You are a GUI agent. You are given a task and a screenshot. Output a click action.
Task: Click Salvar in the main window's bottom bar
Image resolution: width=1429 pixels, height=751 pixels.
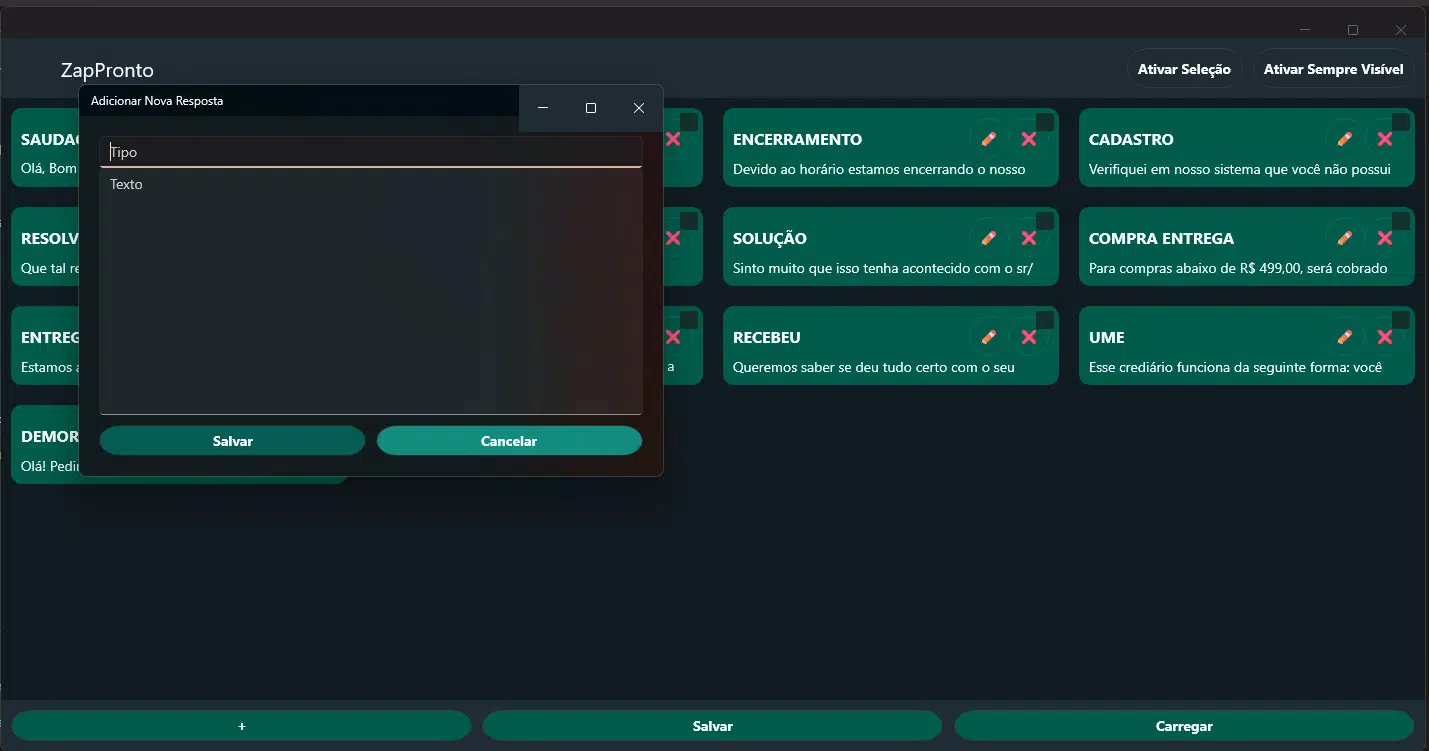(712, 726)
